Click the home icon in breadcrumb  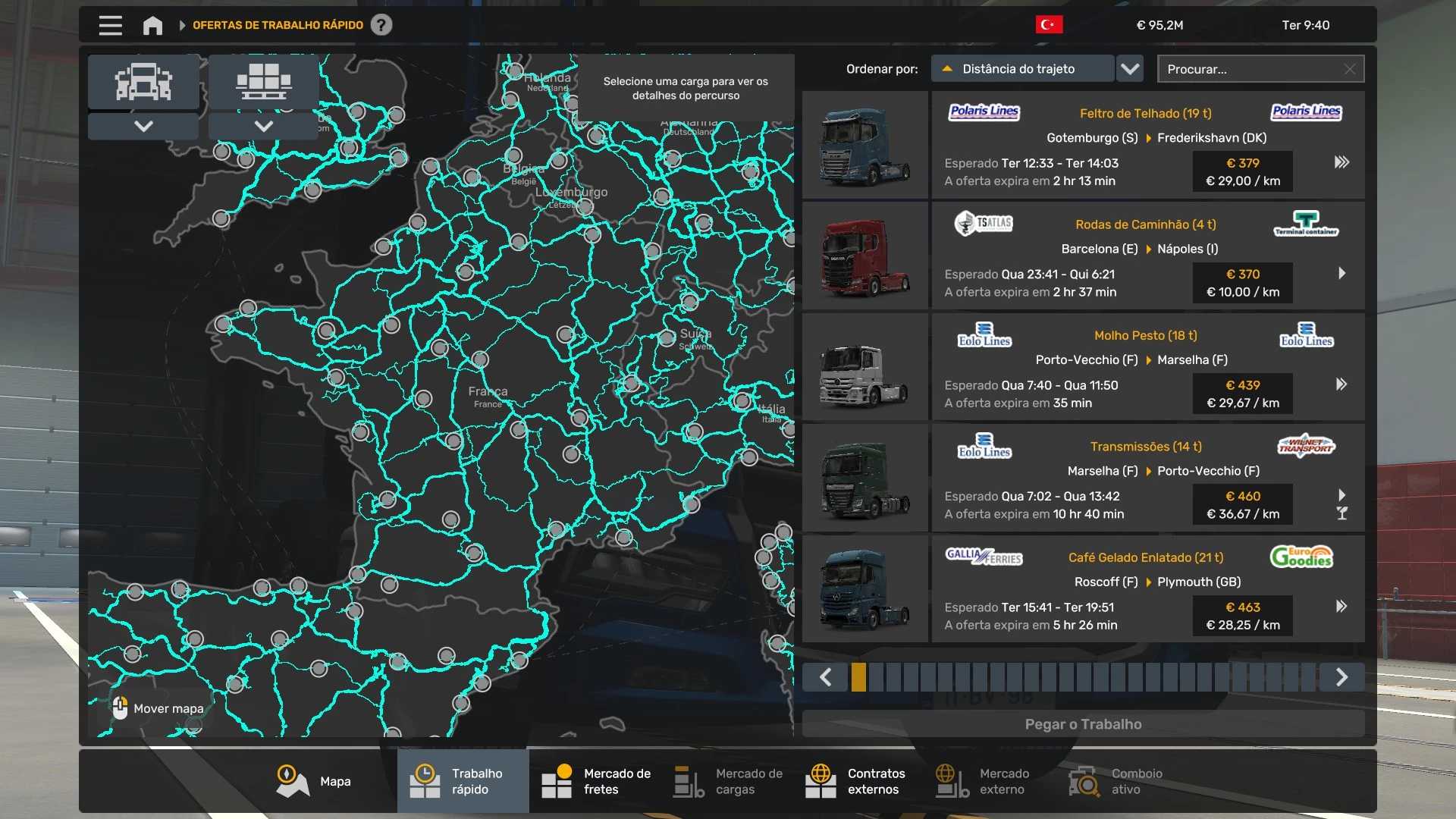(x=152, y=25)
